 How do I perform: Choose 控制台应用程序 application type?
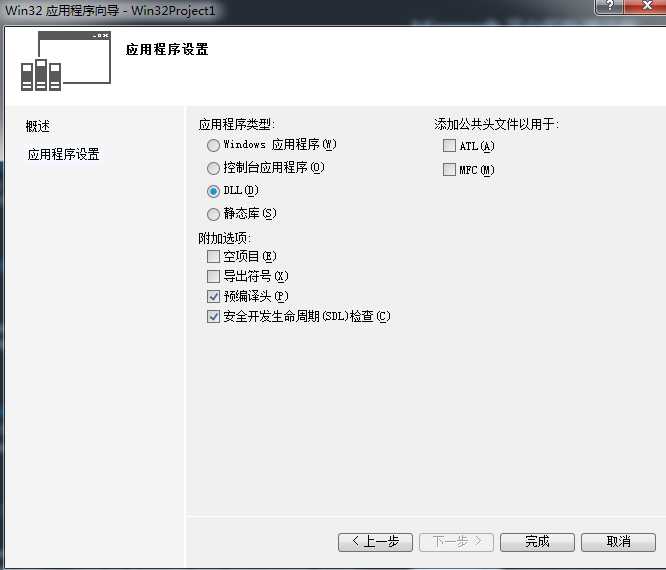point(213,168)
